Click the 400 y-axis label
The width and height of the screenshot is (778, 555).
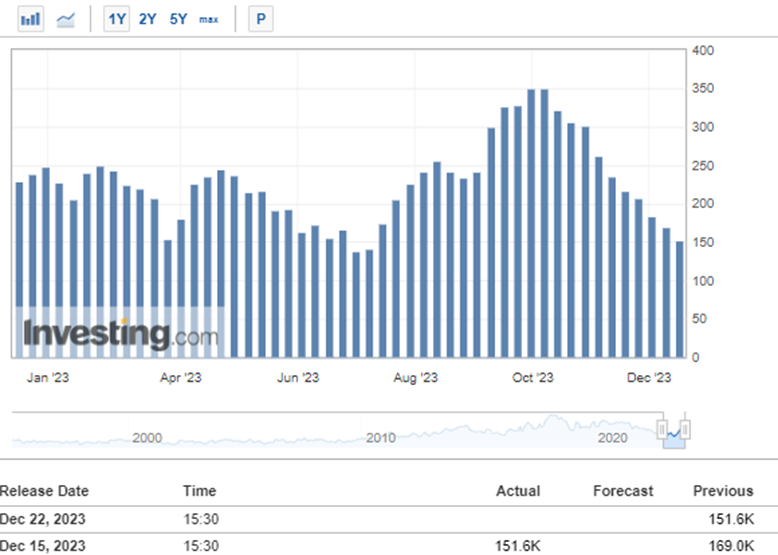703,51
